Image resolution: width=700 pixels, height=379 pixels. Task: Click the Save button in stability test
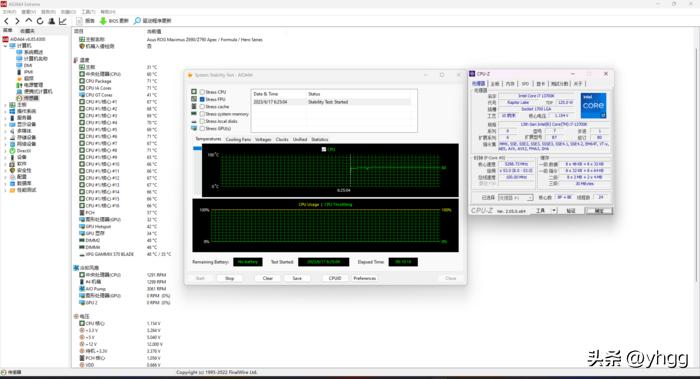(297, 278)
